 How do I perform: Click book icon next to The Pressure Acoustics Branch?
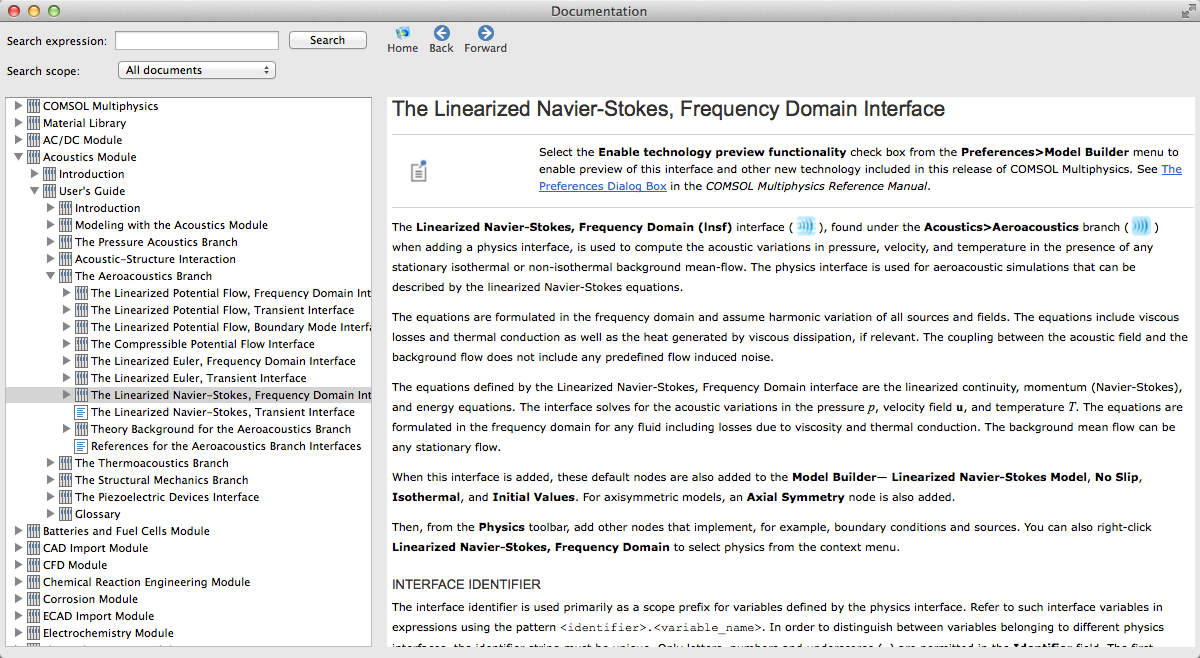pos(66,242)
